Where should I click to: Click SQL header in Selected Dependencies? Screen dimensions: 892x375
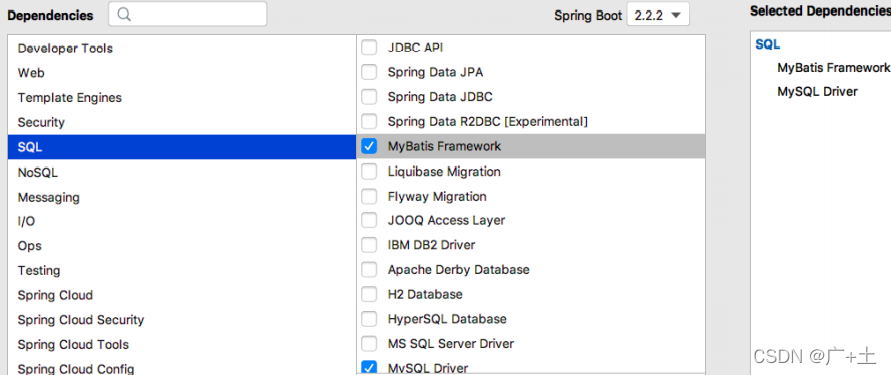[x=767, y=45]
